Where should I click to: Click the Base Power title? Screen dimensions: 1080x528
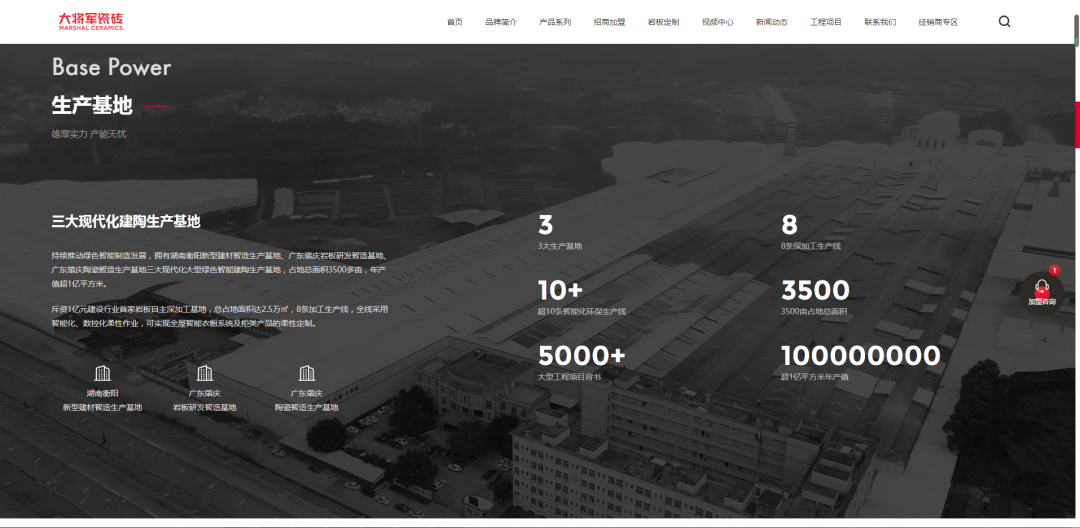pyautogui.click(x=111, y=67)
